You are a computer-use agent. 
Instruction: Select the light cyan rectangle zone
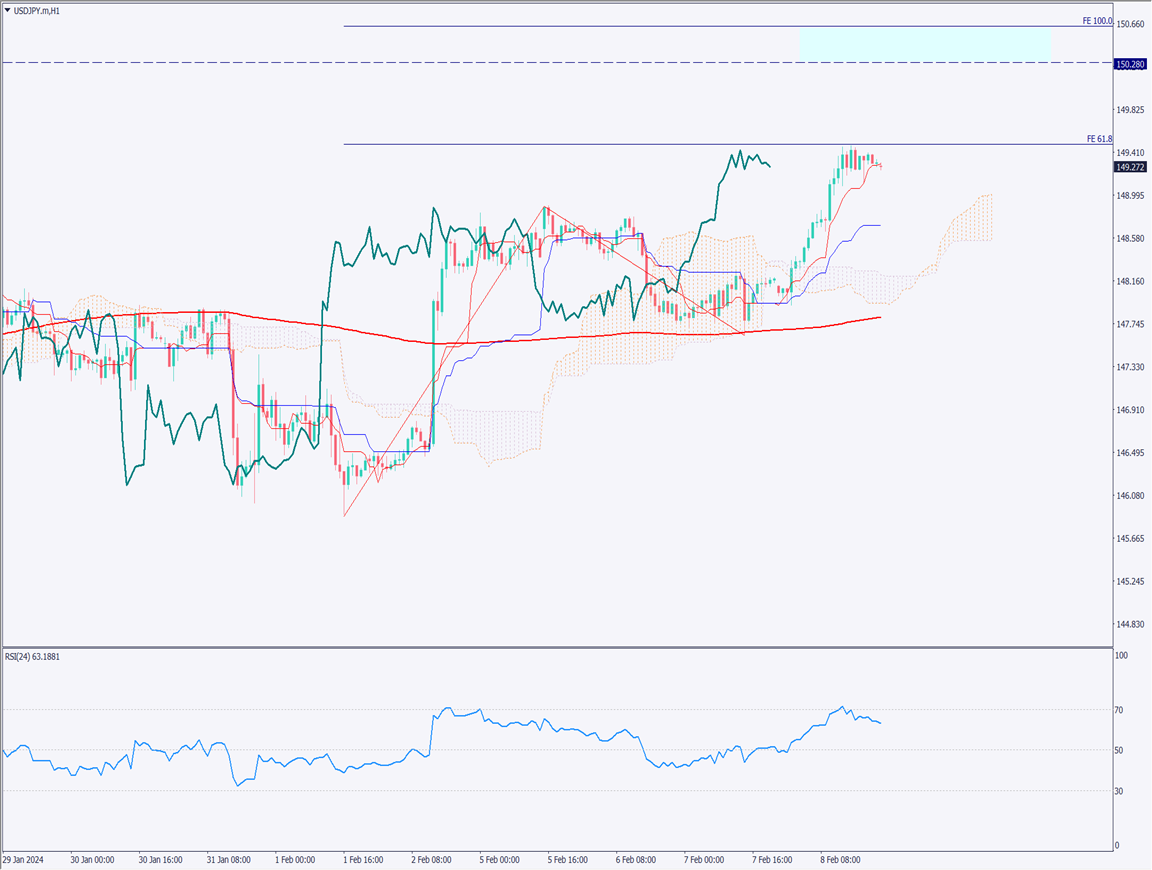coord(924,43)
